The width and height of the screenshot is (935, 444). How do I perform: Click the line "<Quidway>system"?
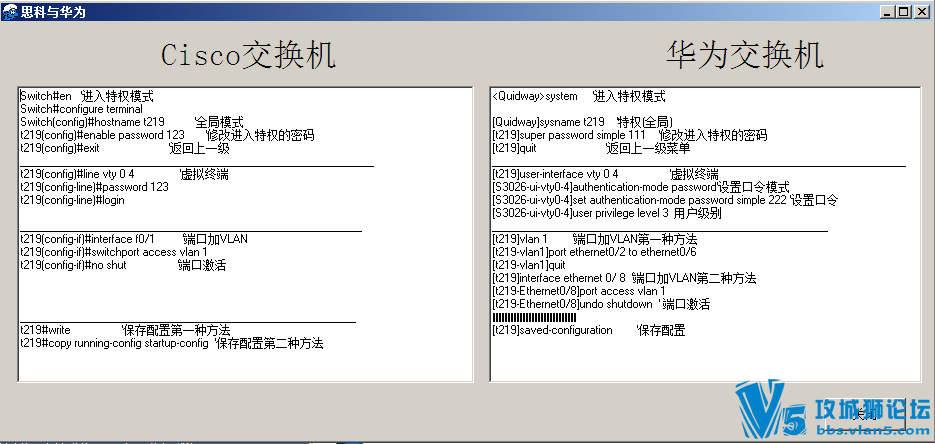click(x=535, y=96)
